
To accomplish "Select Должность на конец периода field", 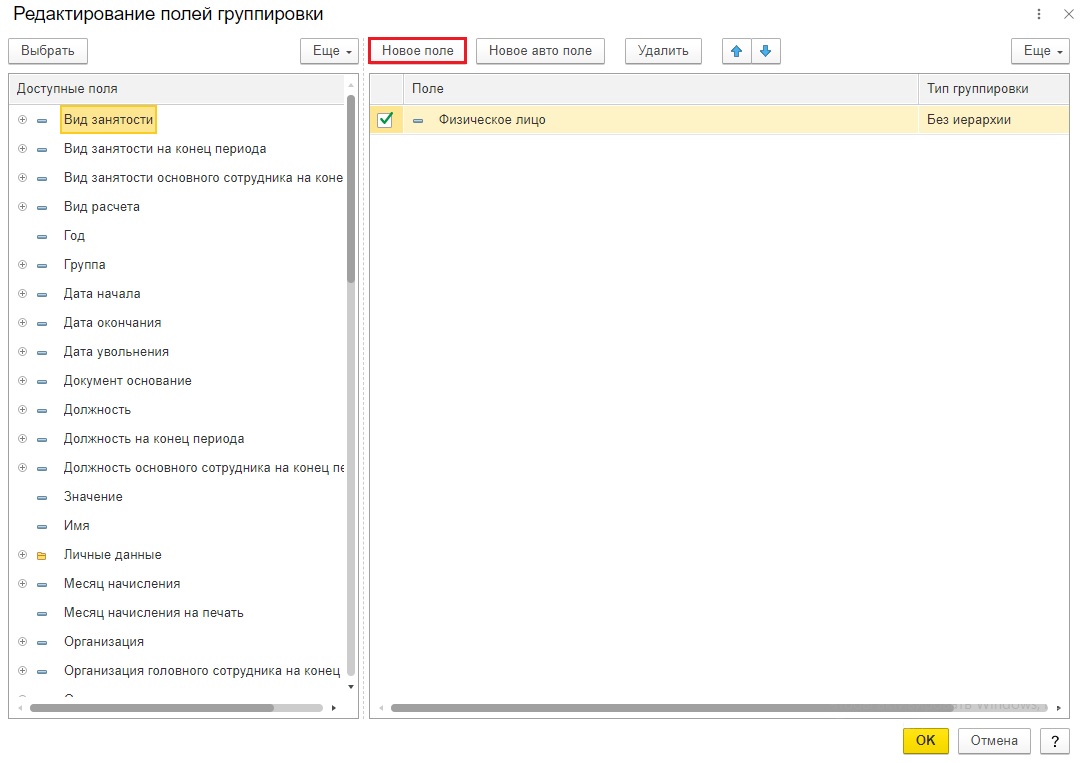I will pos(154,439).
